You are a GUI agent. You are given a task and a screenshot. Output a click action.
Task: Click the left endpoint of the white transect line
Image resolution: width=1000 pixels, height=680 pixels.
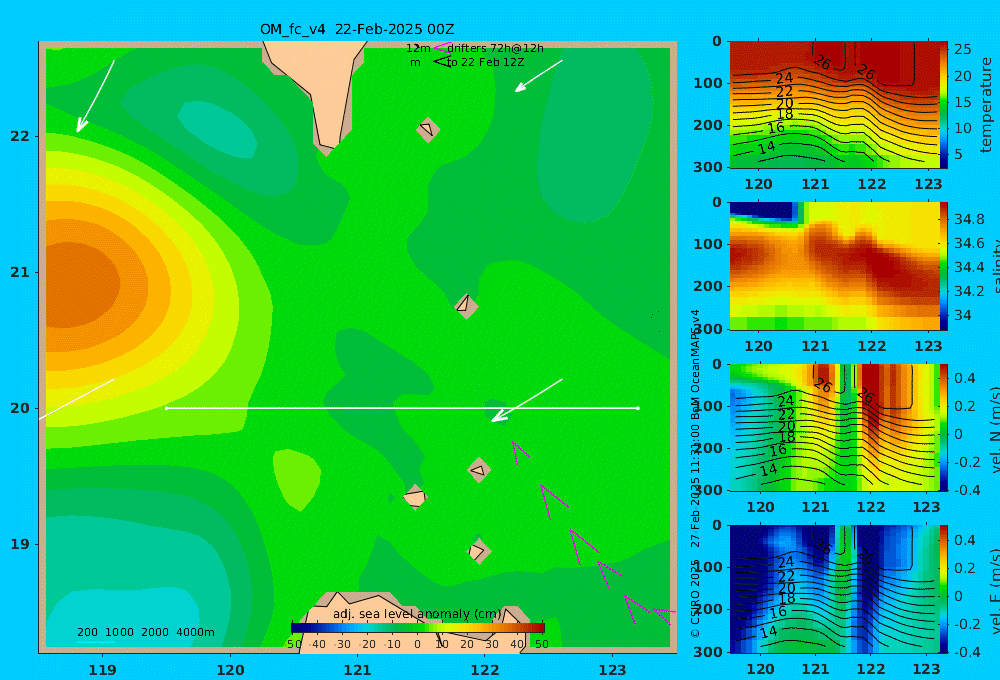click(x=166, y=408)
